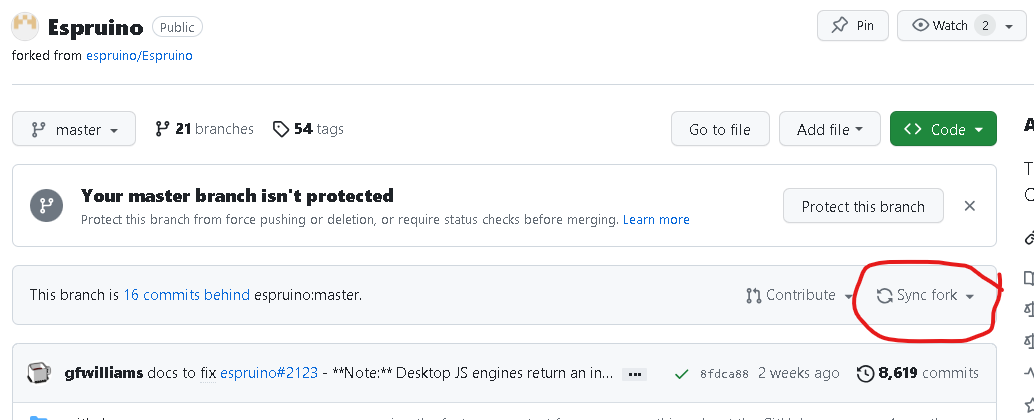This screenshot has height=420, width=1034.
Task: Click the repository owner avatar
Action: [x=25, y=26]
